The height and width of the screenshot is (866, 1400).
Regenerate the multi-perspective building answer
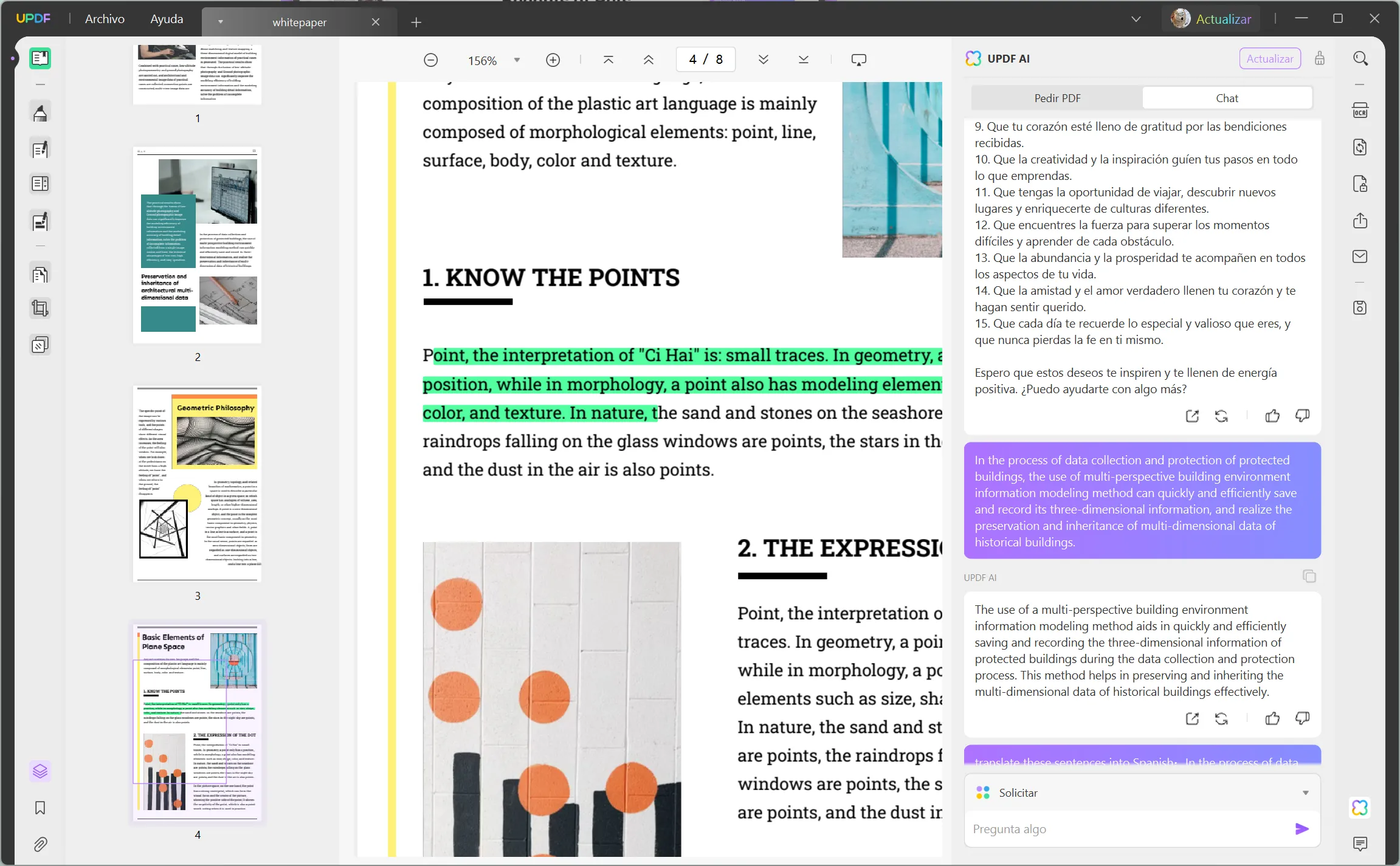click(1222, 719)
